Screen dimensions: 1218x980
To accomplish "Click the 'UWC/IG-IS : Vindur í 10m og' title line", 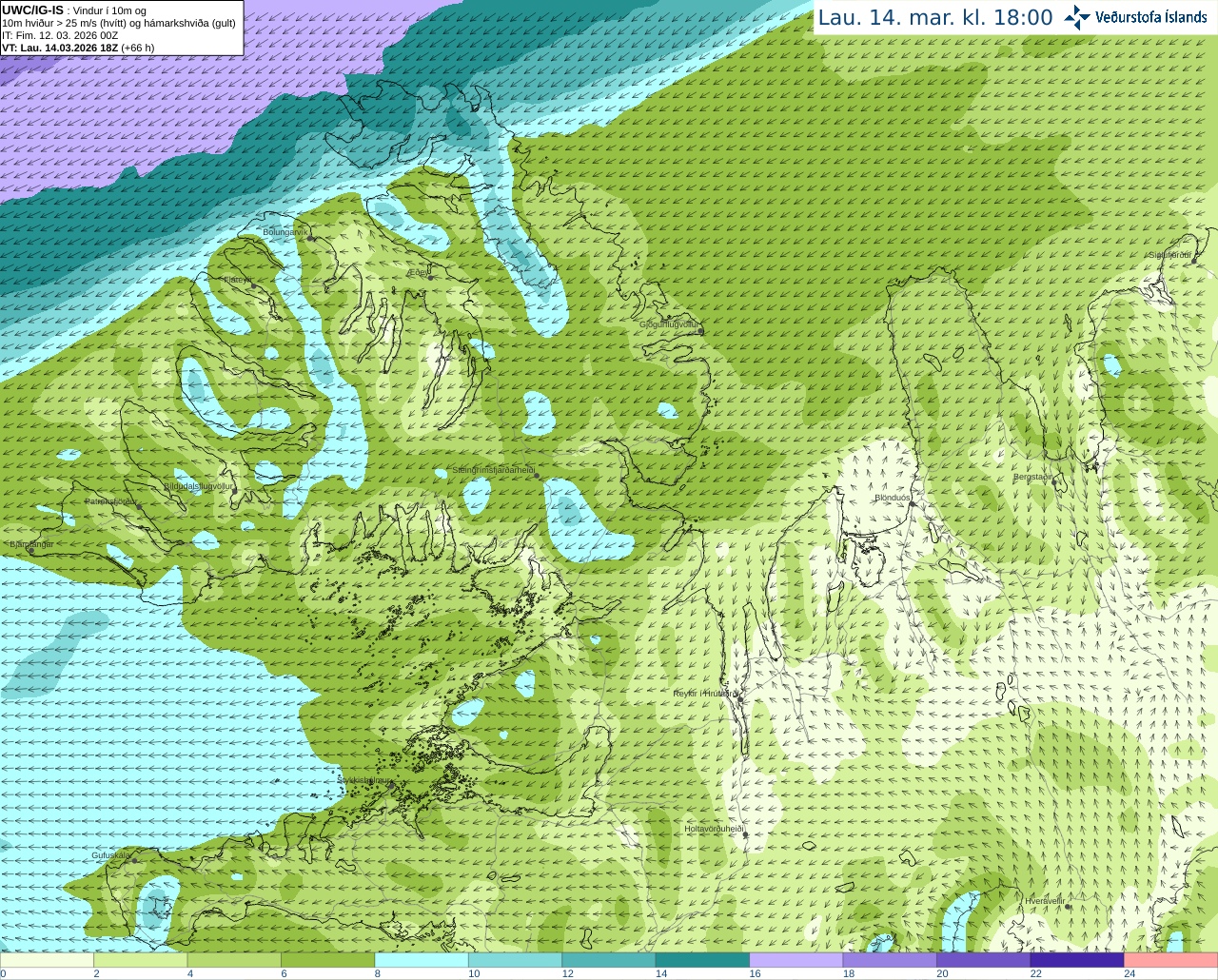I will pos(74,10).
